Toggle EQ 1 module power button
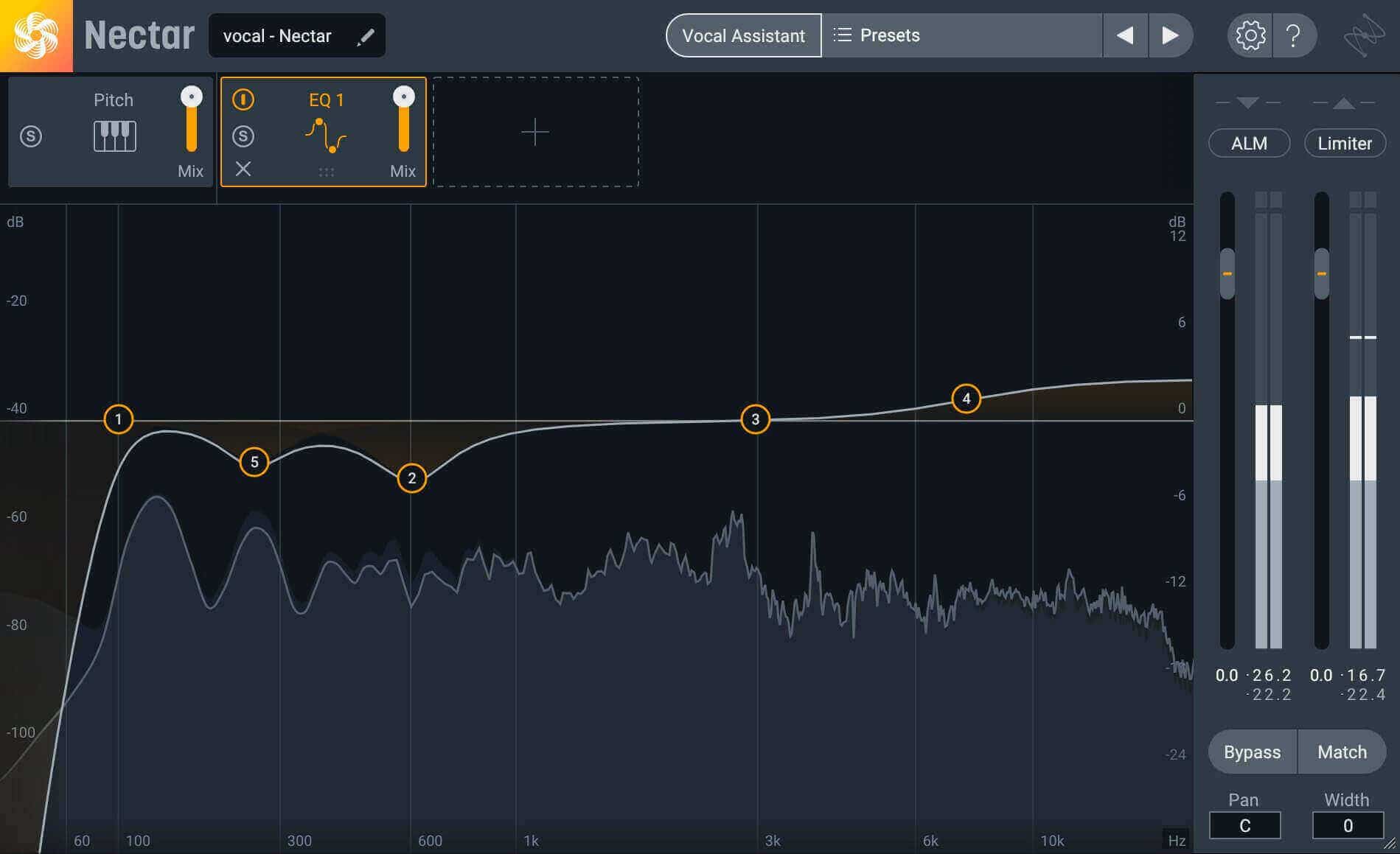The width and height of the screenshot is (1400, 854). pos(243,99)
